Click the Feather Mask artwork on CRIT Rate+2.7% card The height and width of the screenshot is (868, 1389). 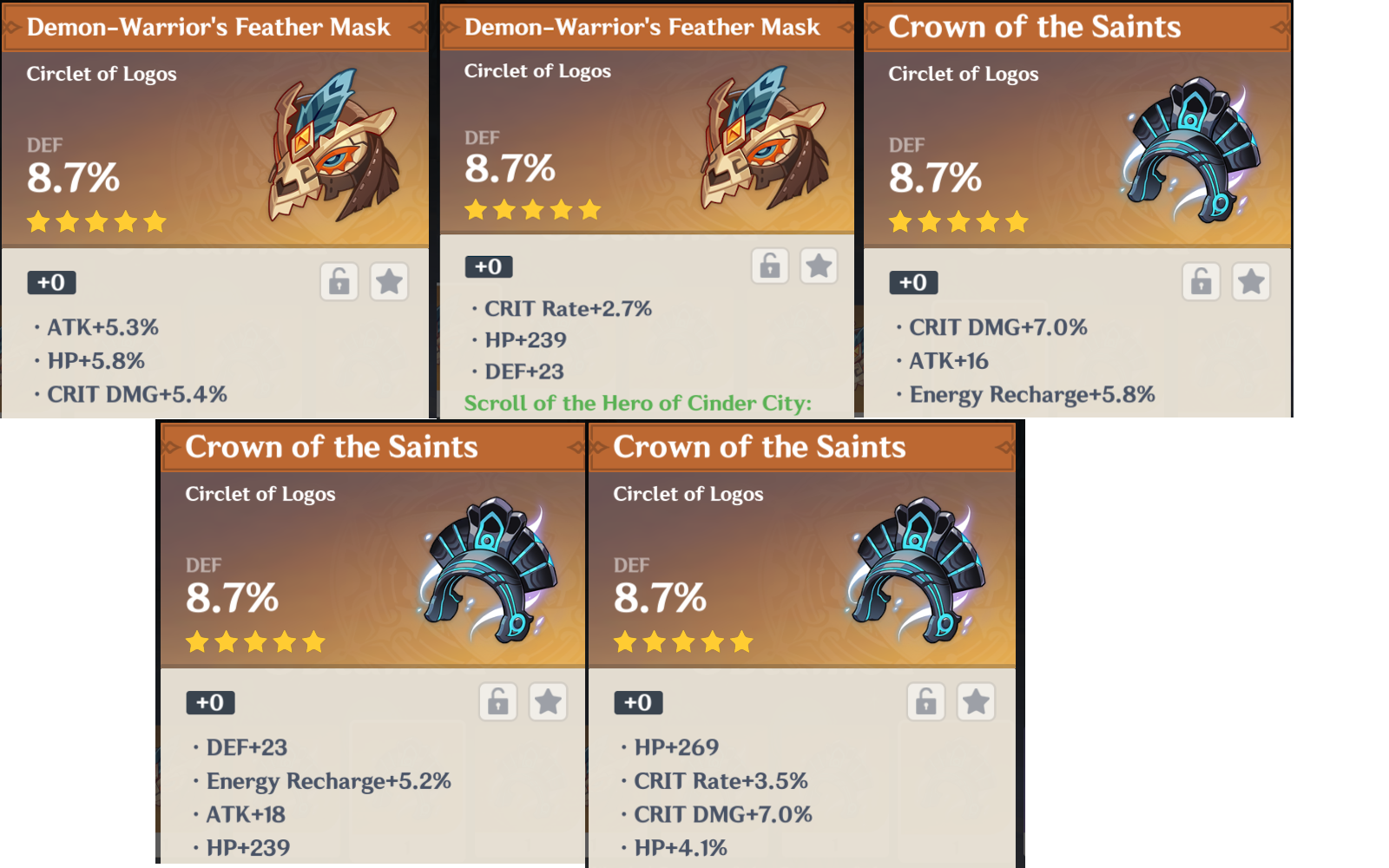tap(764, 139)
